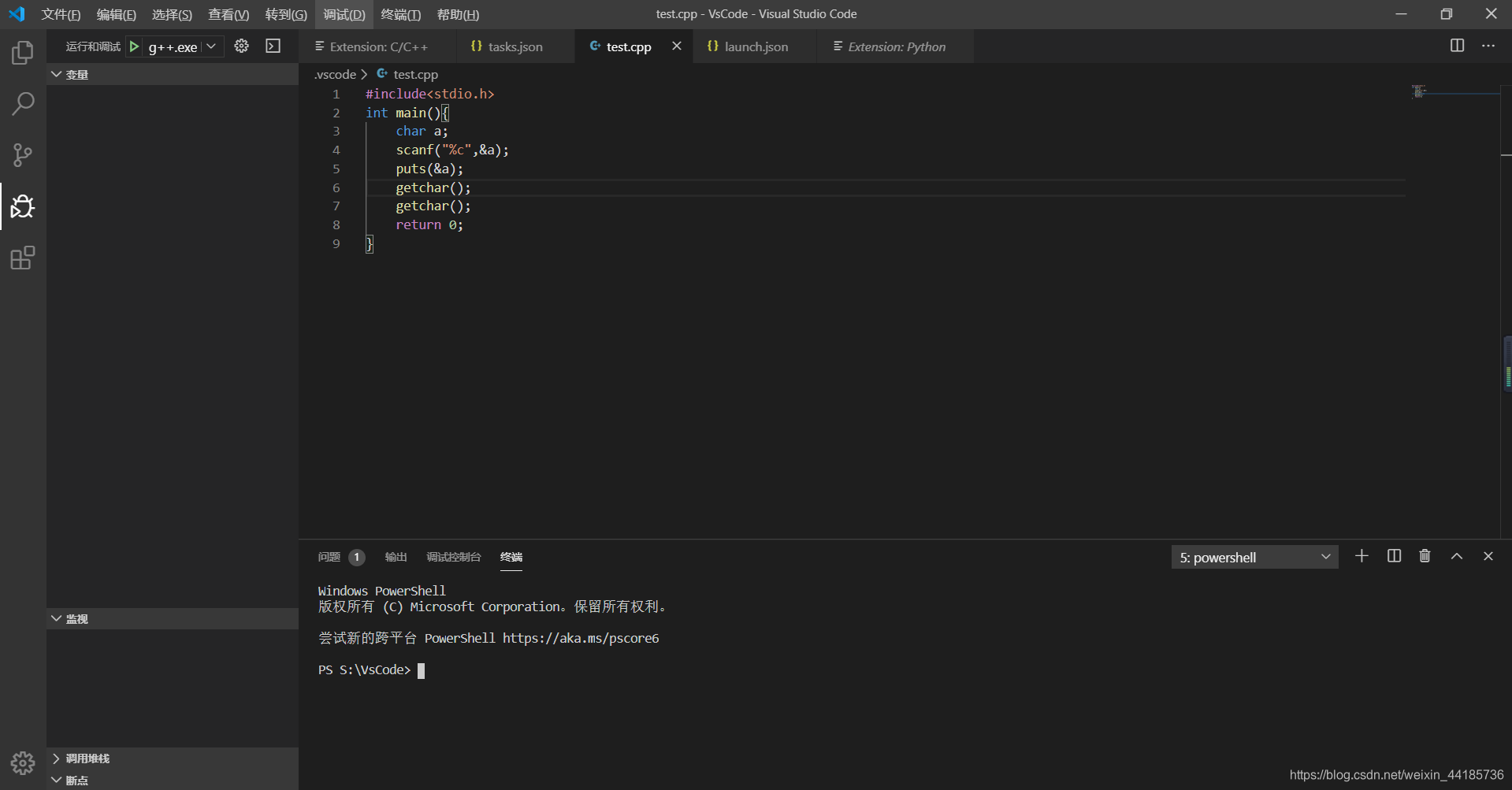This screenshot has width=1512, height=790.
Task: Open the Source Control view icon
Action: 23,155
